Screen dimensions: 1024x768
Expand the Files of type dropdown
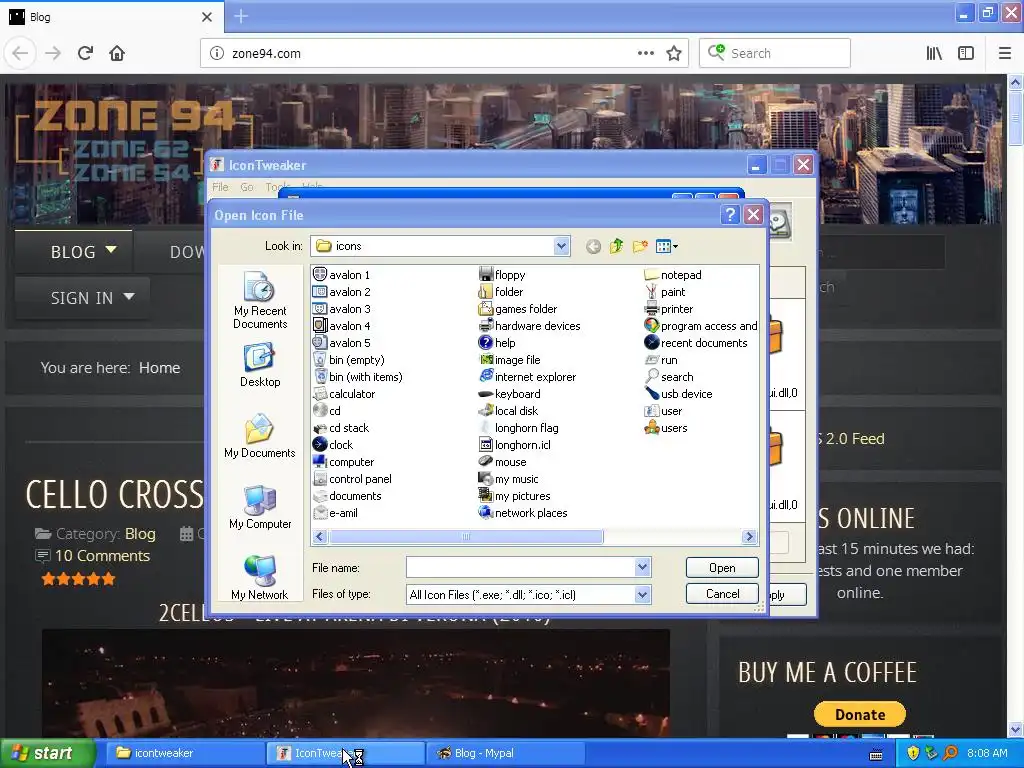pos(643,594)
